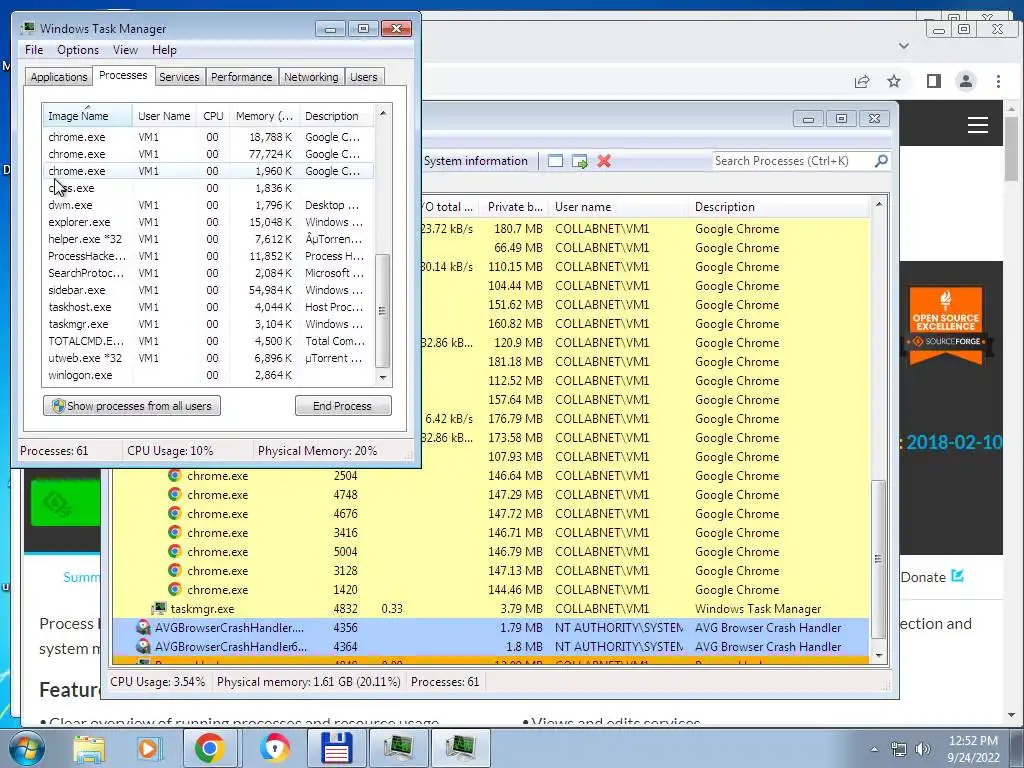
Task: Sort Task Manager list by Description column
Action: click(x=337, y=116)
